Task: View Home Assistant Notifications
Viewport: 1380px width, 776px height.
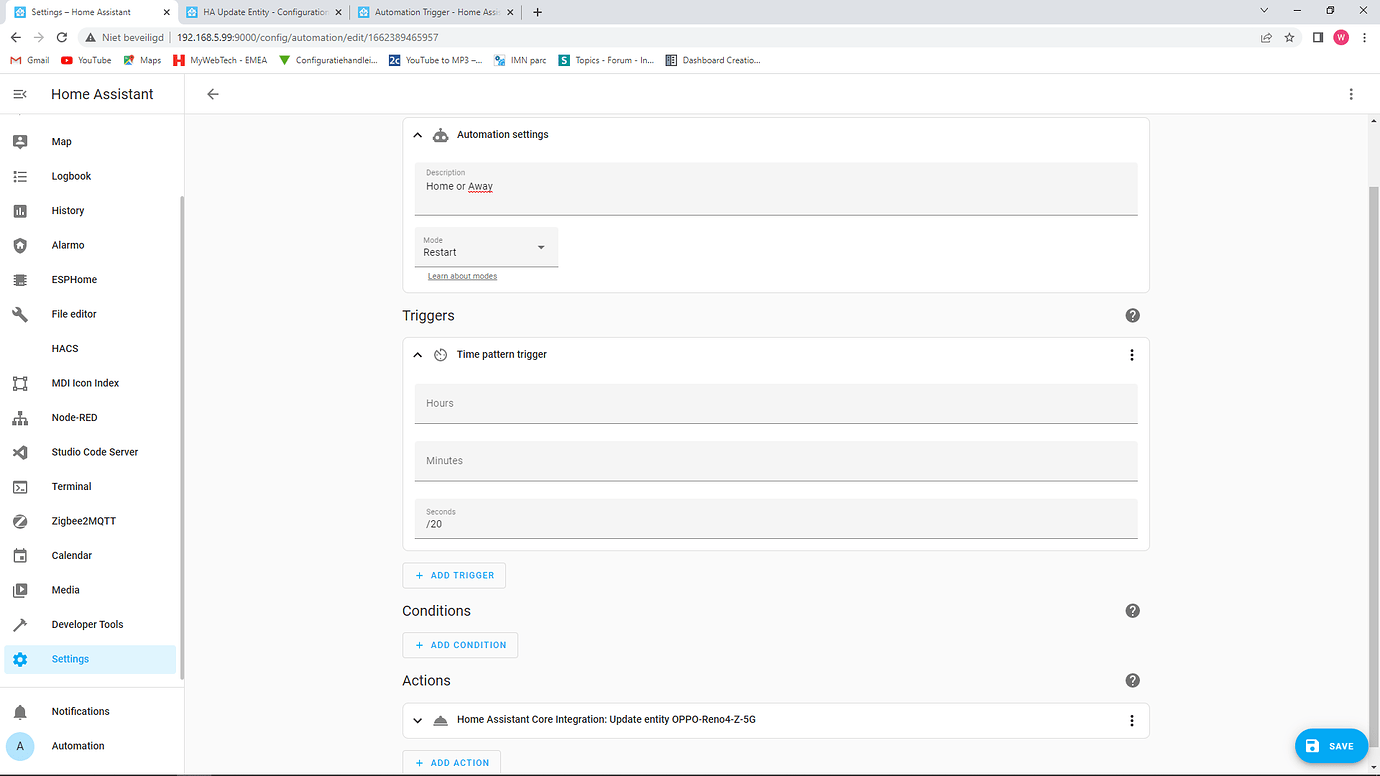Action: (x=81, y=710)
